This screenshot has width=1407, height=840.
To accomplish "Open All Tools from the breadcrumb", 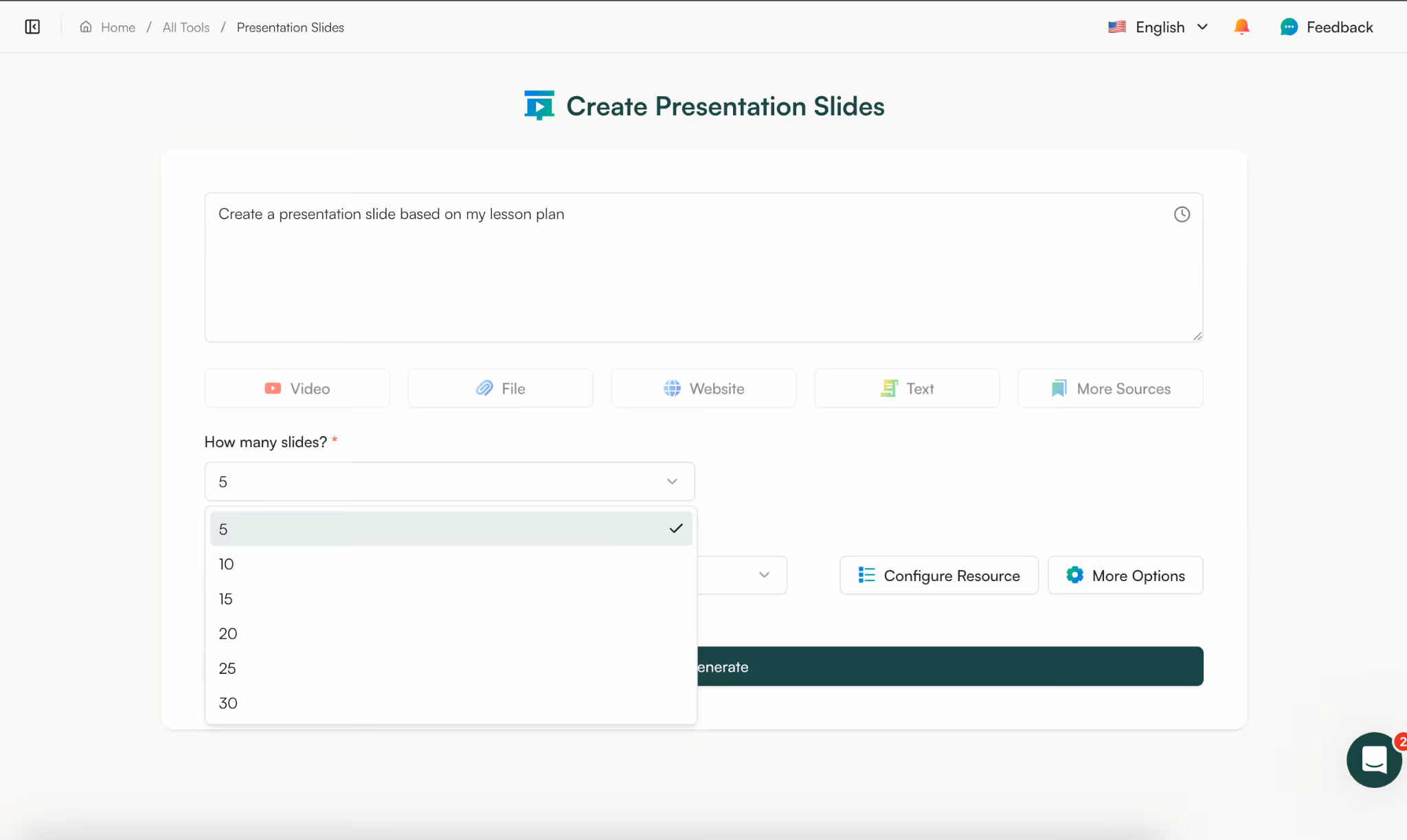I will coord(185,27).
